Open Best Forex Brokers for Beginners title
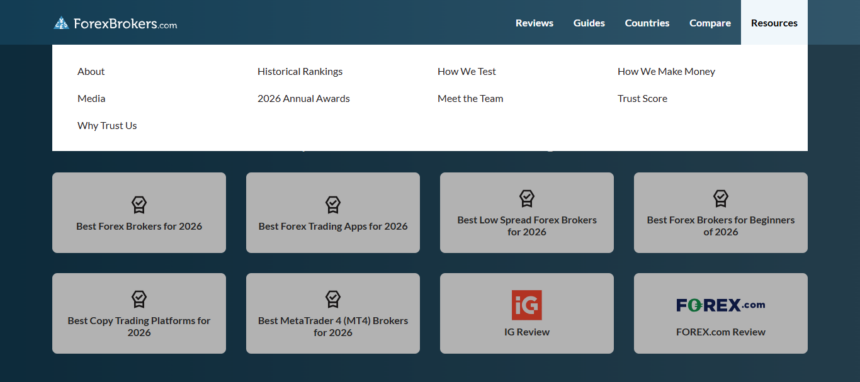This screenshot has height=382, width=860. pos(721,226)
